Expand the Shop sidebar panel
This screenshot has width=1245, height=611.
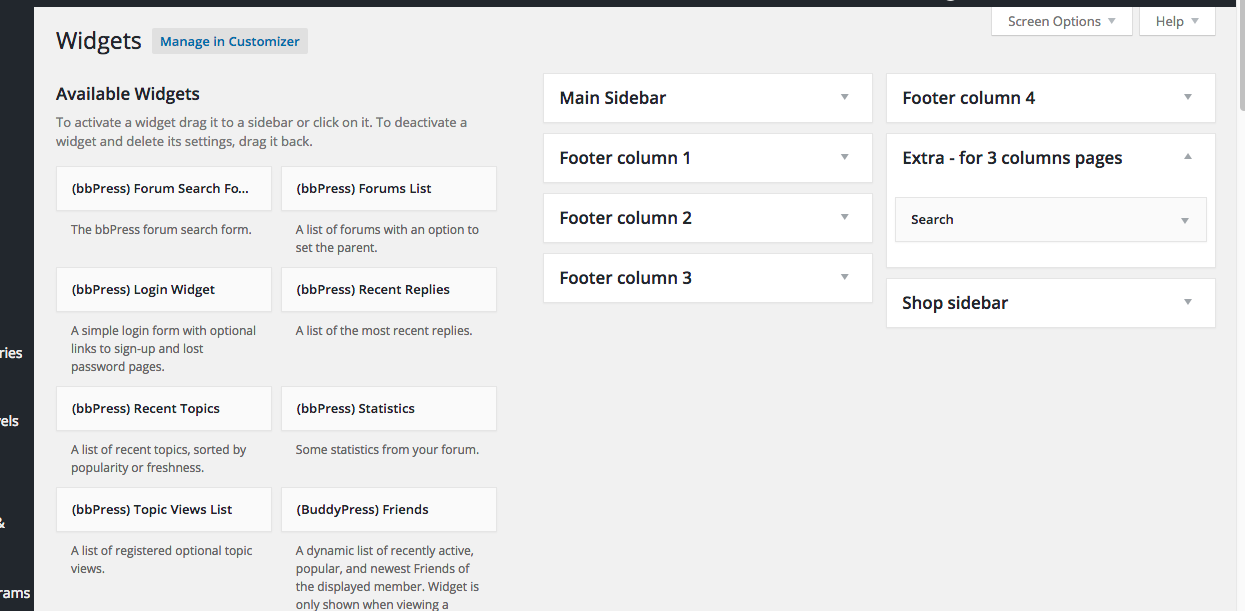1051,303
